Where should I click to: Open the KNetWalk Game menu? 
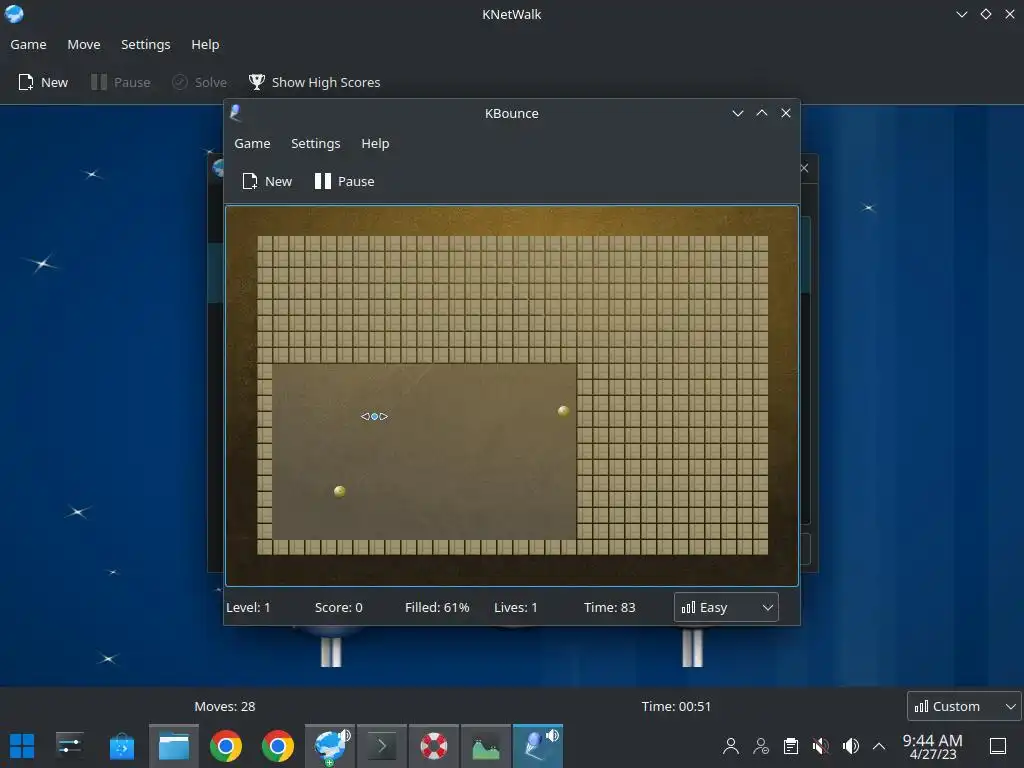click(28, 44)
